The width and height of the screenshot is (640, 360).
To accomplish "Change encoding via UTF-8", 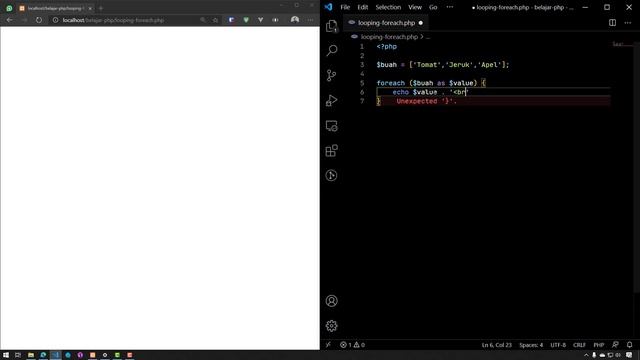I will coord(558,345).
